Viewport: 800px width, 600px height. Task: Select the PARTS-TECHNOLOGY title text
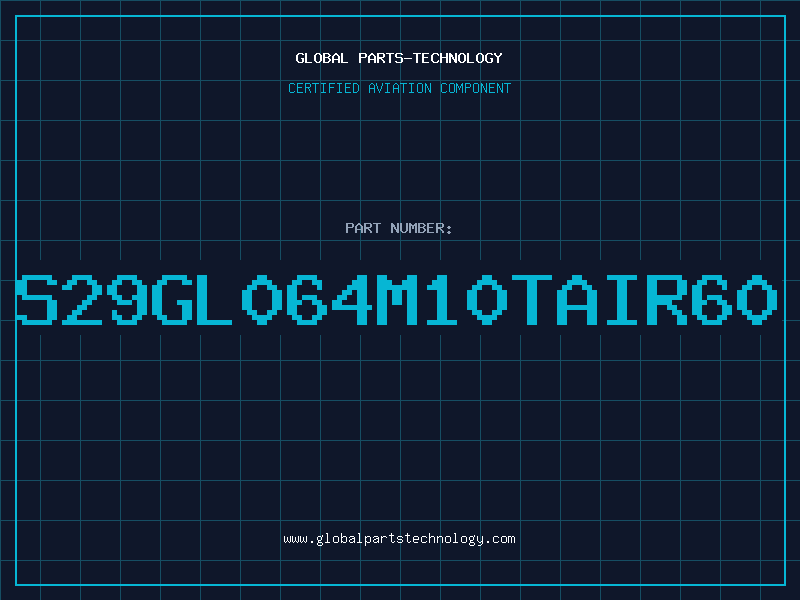pyautogui.click(x=431, y=58)
